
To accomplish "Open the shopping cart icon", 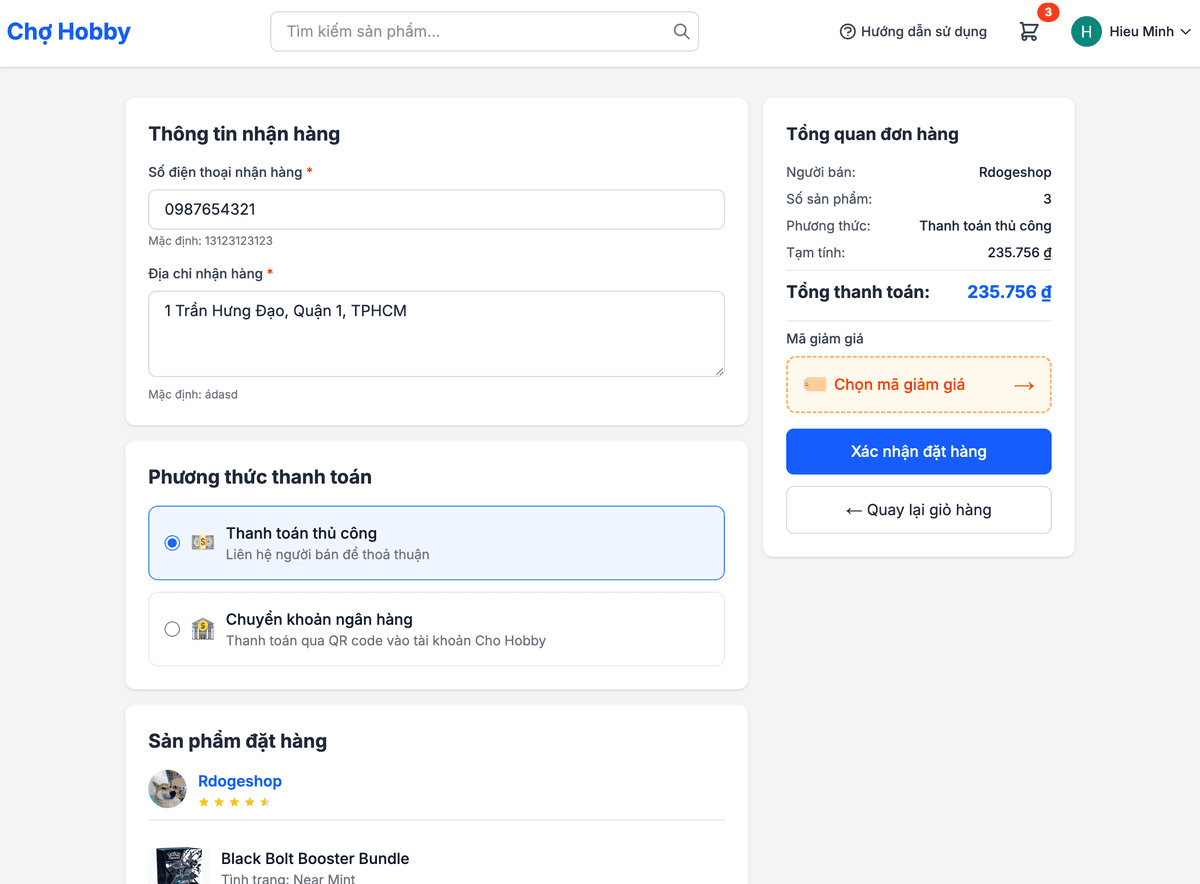I will click(x=1028, y=32).
